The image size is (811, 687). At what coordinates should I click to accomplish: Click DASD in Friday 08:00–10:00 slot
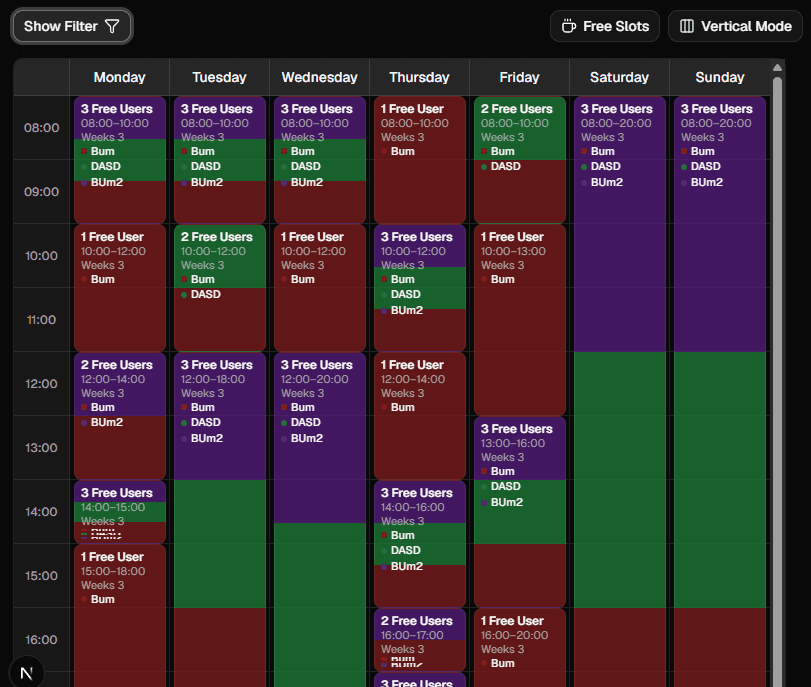[x=505, y=167]
